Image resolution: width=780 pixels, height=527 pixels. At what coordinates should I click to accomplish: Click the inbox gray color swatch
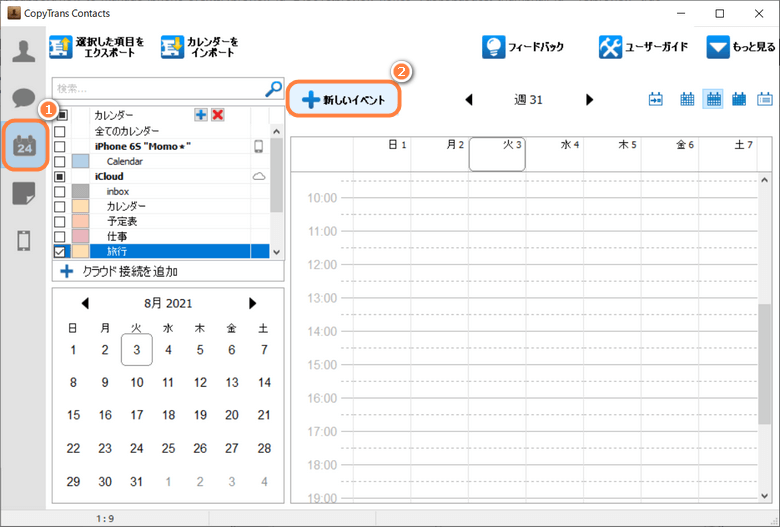click(81, 191)
